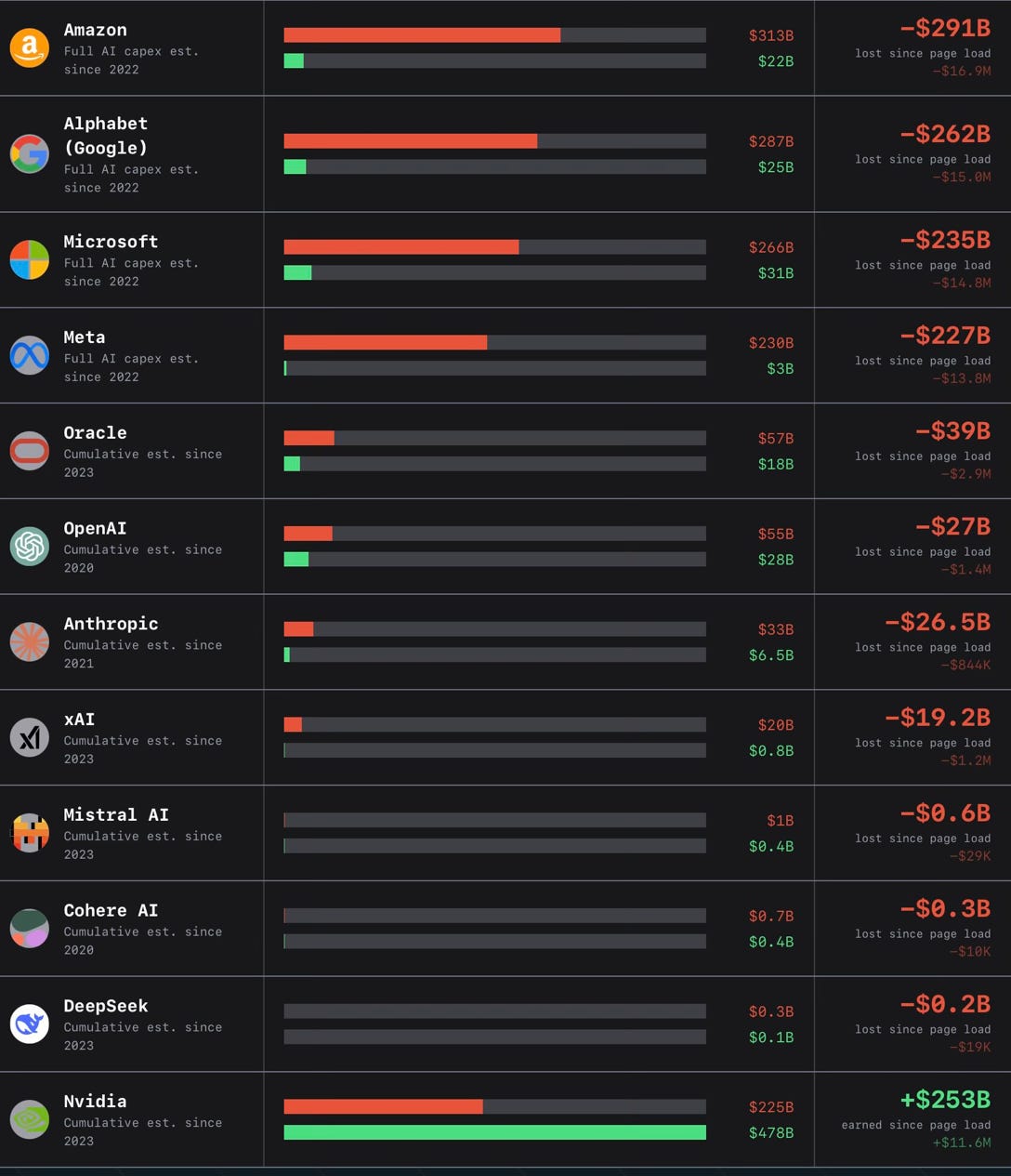1011x1176 pixels.
Task: Click Microsoft's $31B green revenue value
Action: pyautogui.click(x=776, y=273)
